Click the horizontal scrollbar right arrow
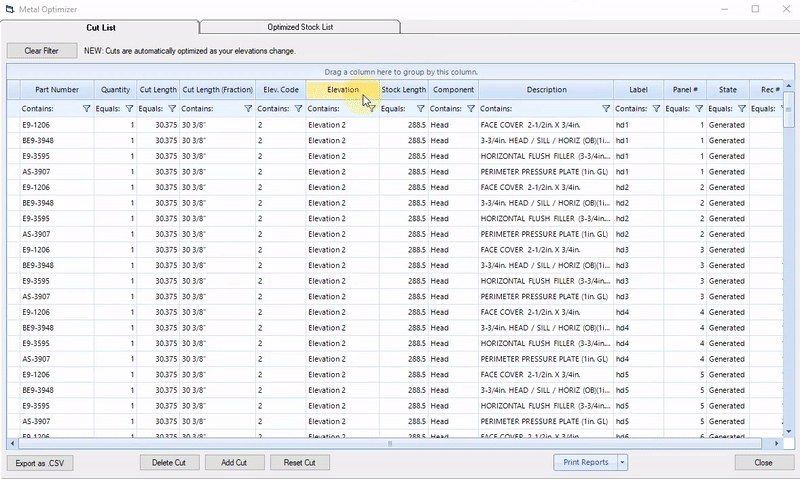Screen dimensions: 800x479 pos(777,443)
